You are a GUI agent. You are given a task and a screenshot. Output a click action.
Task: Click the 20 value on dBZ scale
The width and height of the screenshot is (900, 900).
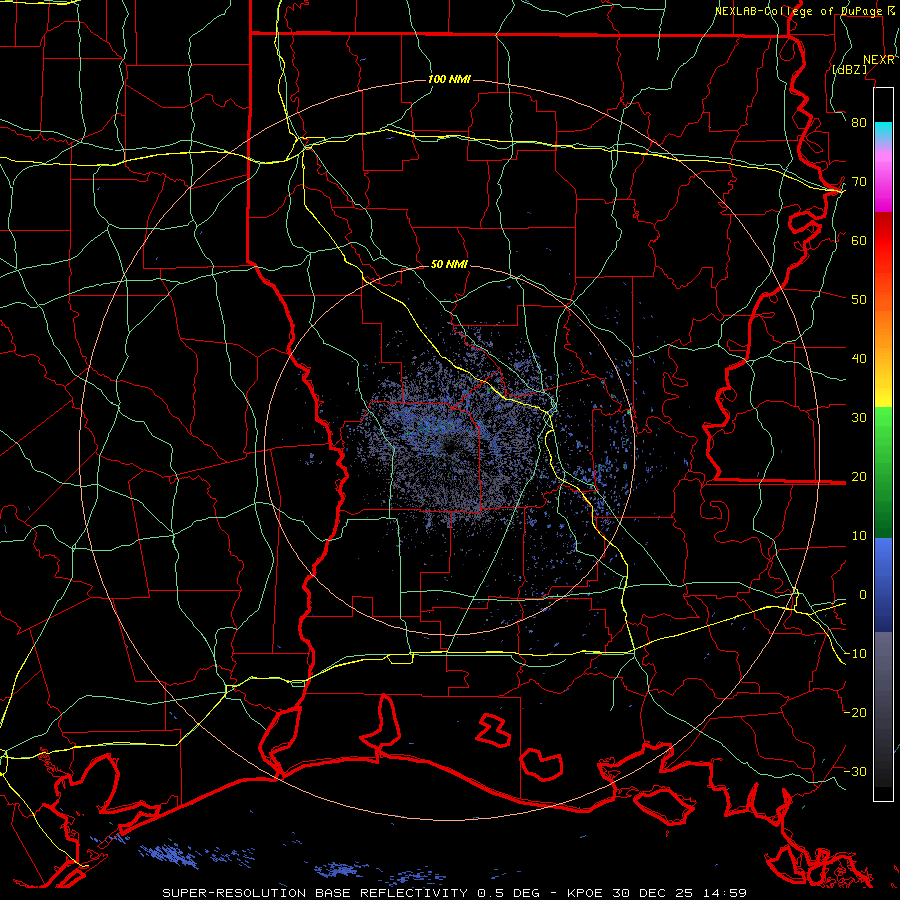(x=859, y=477)
